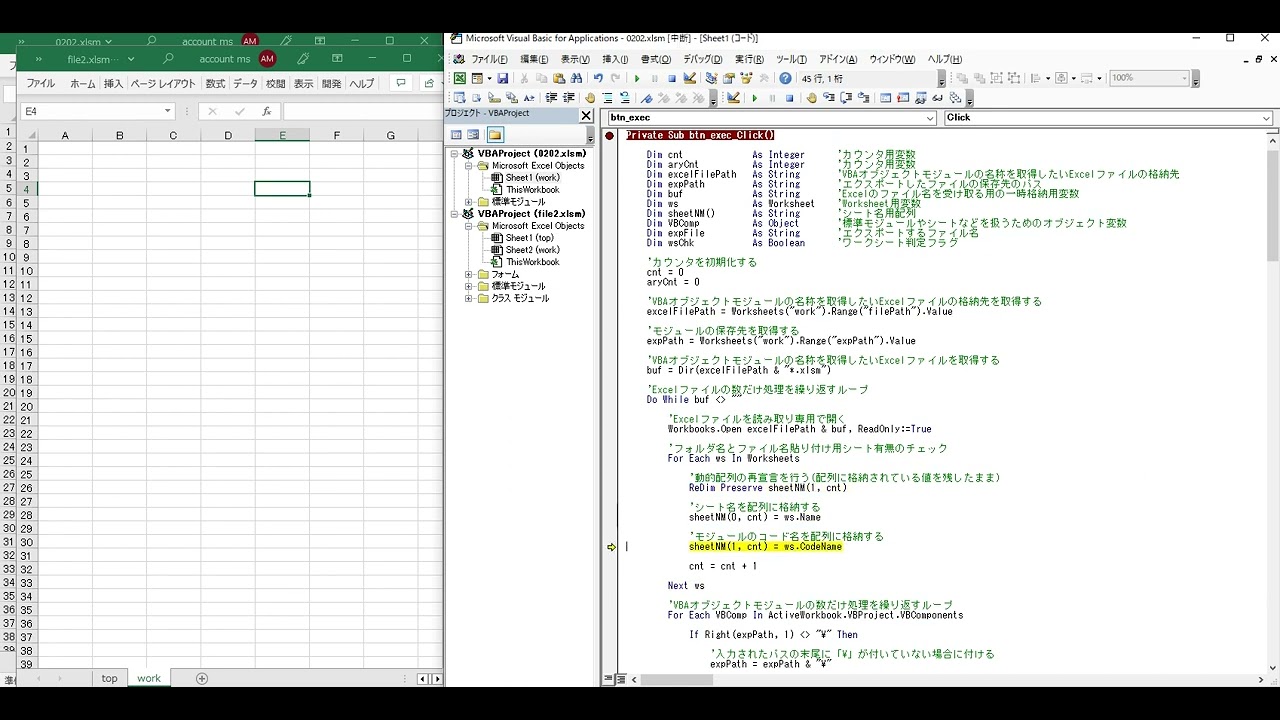Click the AM account avatar of file2.xlsm
1280x720 pixels.
point(267,59)
